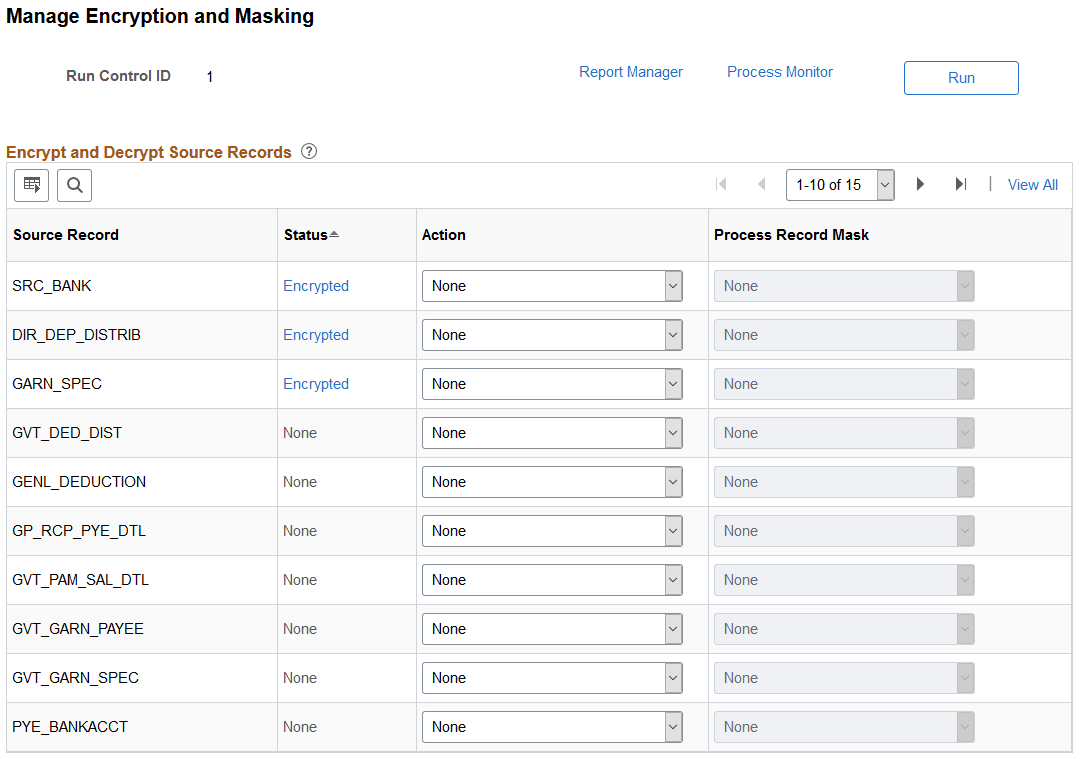The image size is (1080, 759).
Task: Open Report Manager
Action: point(631,72)
